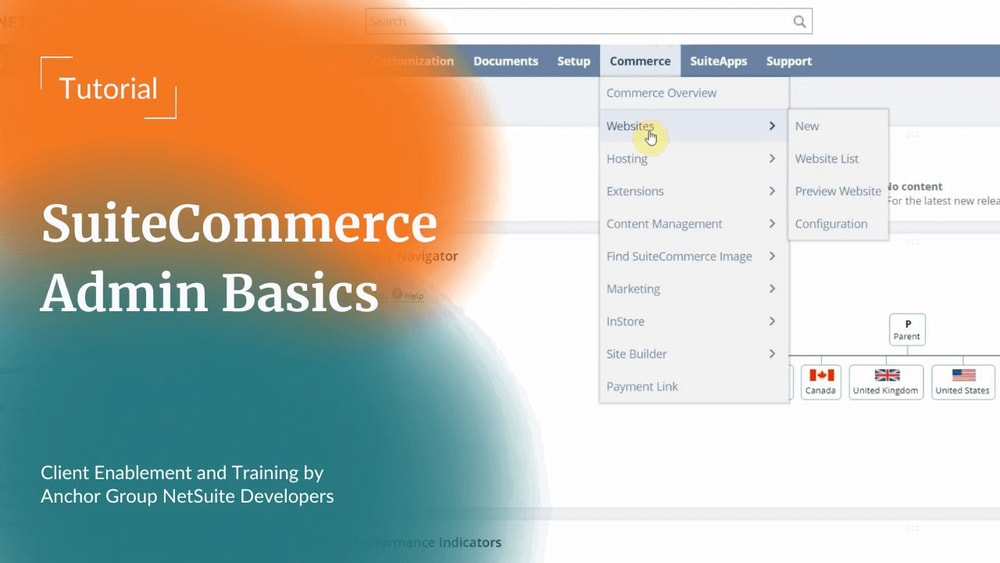Viewport: 1000px width, 563px height.
Task: Choose Preview Website in submenu
Action: pyautogui.click(x=838, y=191)
